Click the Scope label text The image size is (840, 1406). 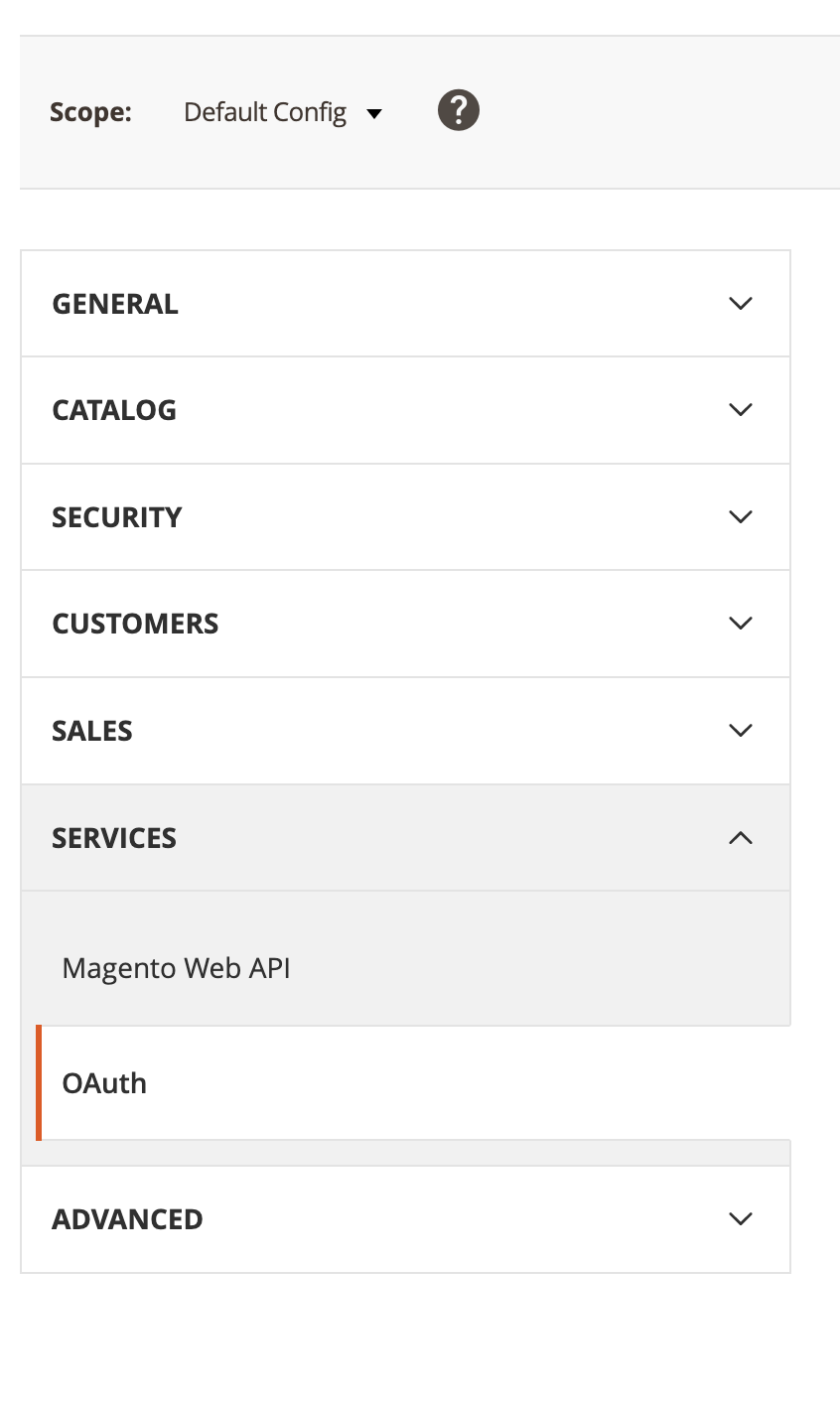pos(90,112)
